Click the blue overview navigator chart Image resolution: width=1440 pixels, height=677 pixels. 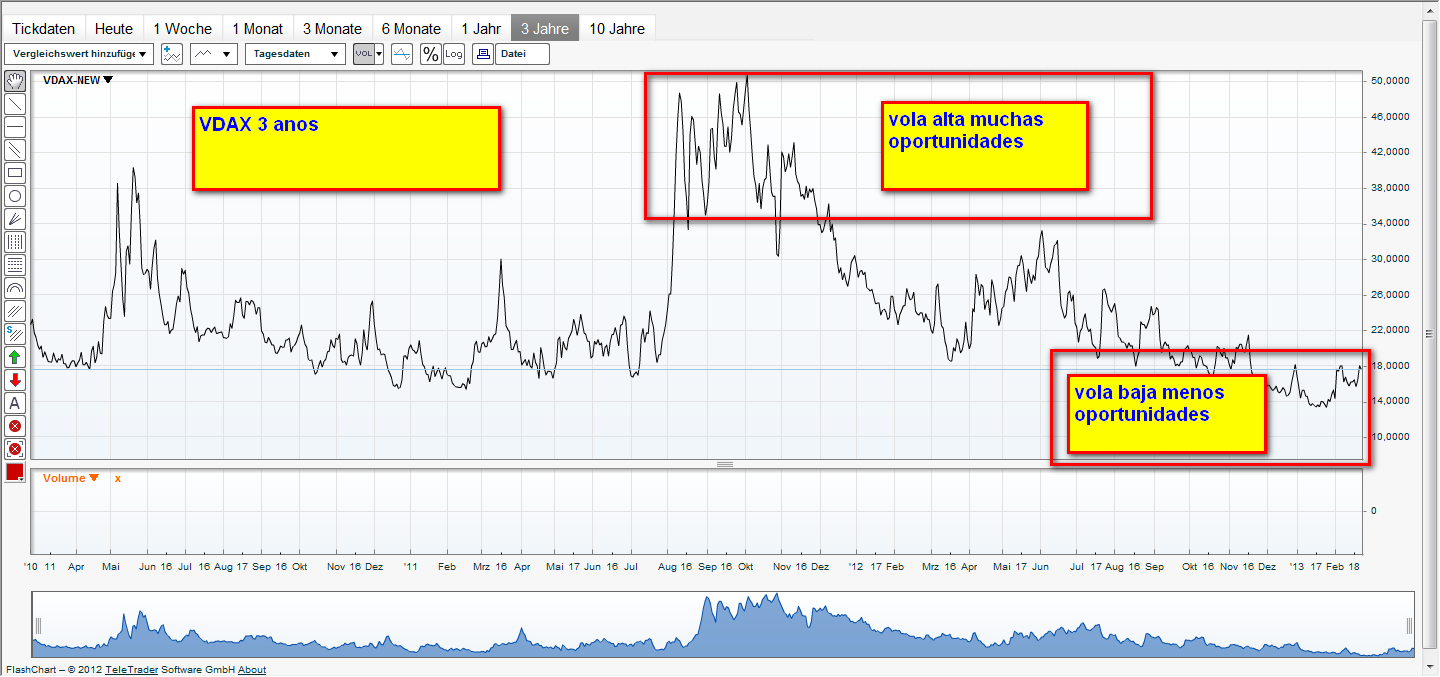tap(725, 624)
